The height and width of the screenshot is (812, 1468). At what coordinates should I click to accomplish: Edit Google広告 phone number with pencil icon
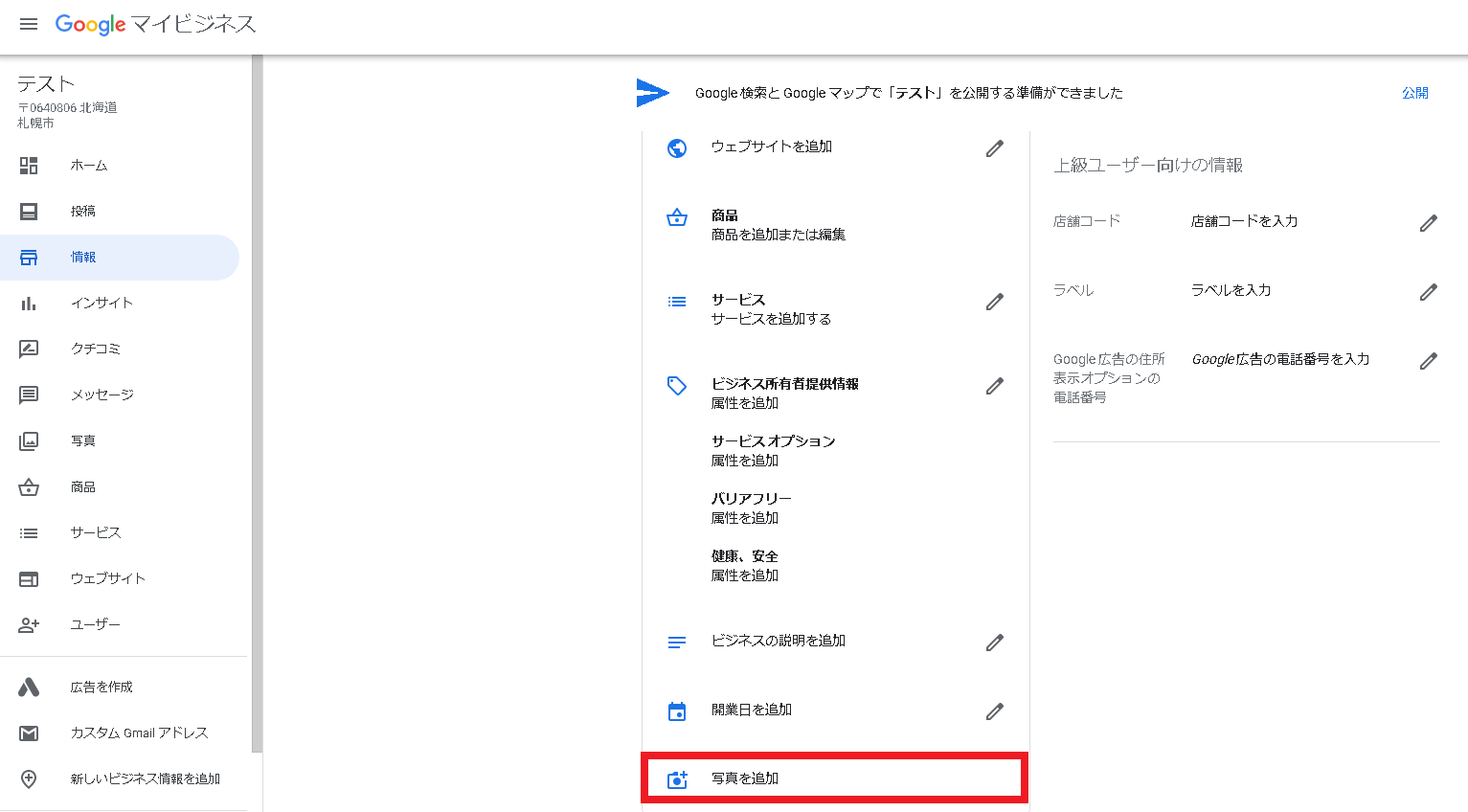1429,361
